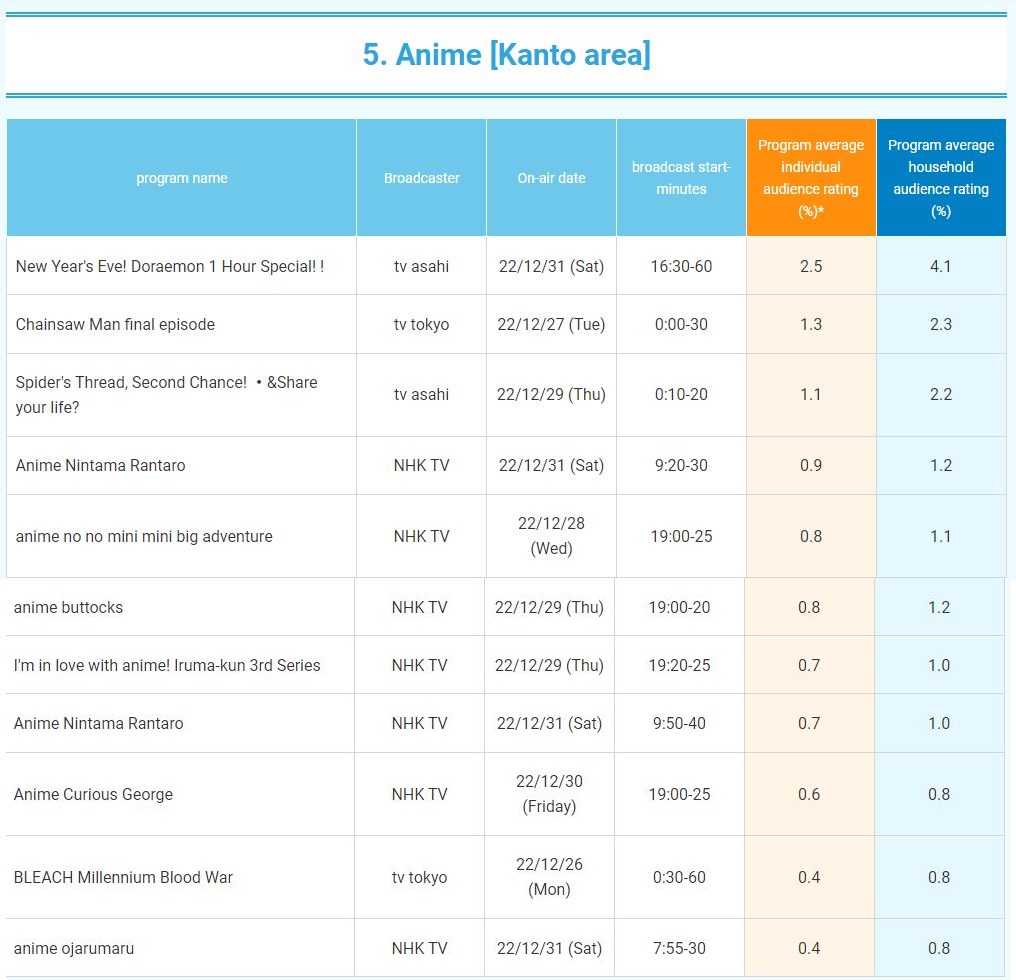
Task: Click 'Anime Nintama Rantaro' in the 9:50-40 row
Action: pos(98,723)
